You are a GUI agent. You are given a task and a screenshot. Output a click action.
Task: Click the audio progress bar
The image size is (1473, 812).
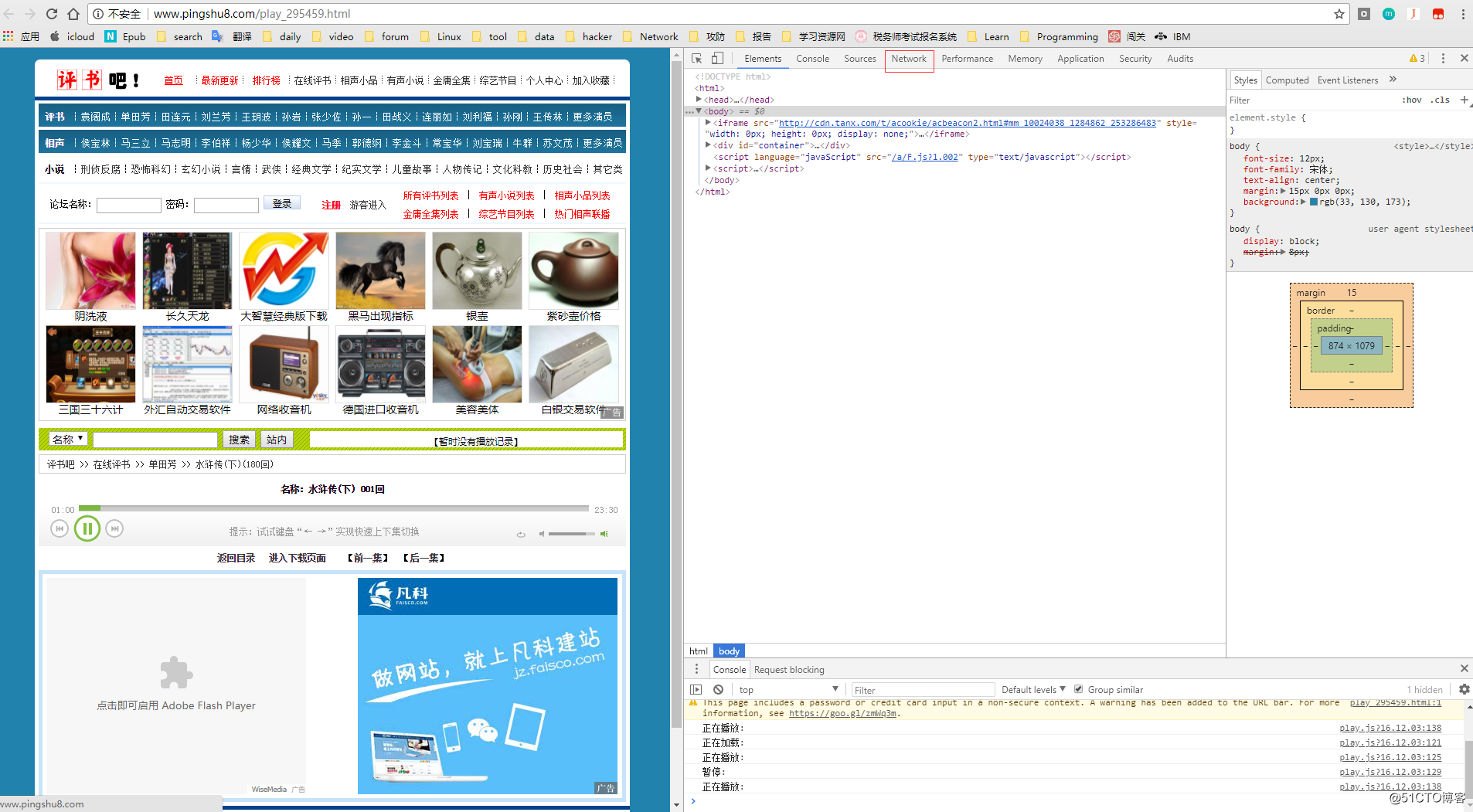click(x=334, y=508)
